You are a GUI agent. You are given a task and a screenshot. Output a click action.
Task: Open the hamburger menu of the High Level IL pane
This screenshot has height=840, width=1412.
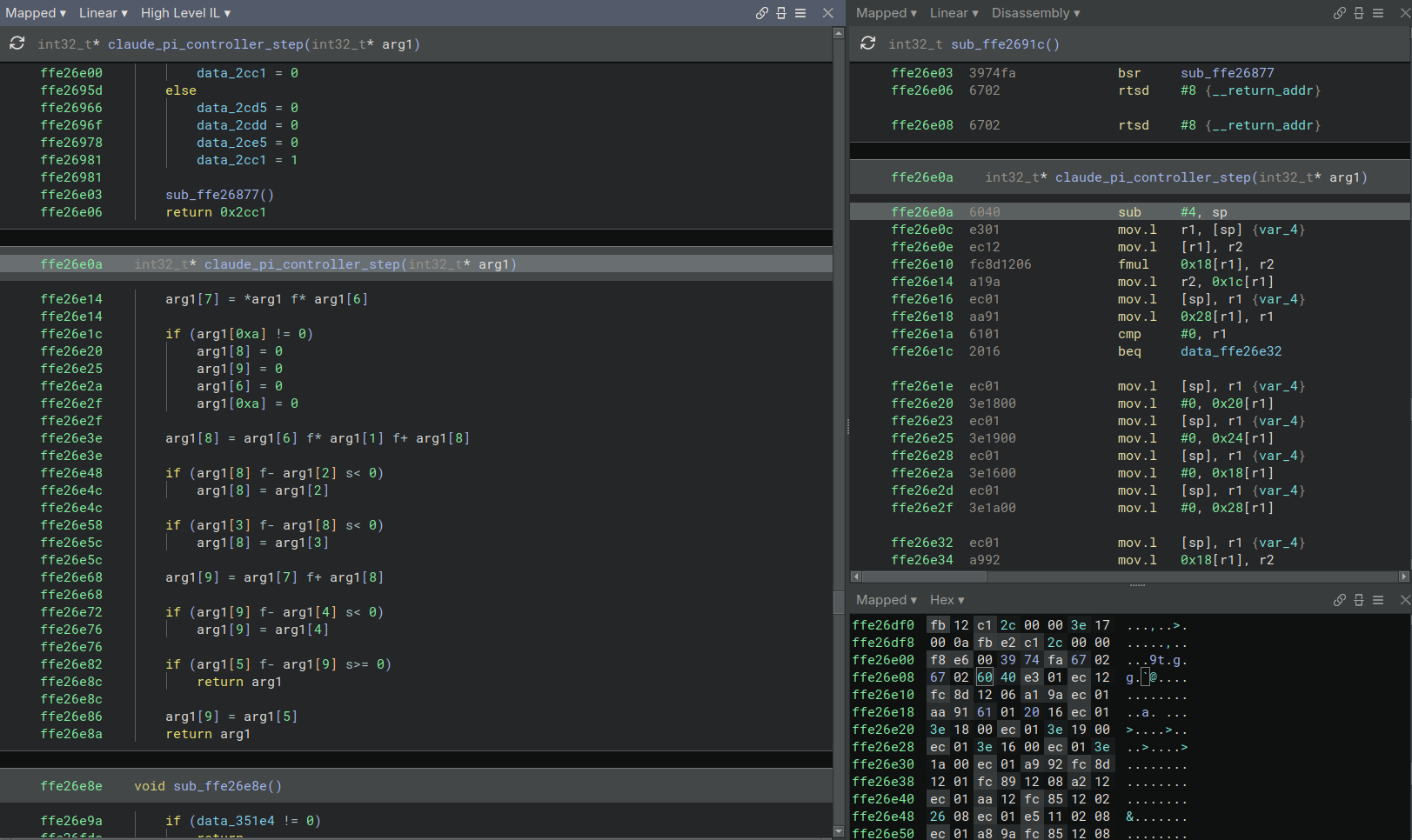point(800,13)
